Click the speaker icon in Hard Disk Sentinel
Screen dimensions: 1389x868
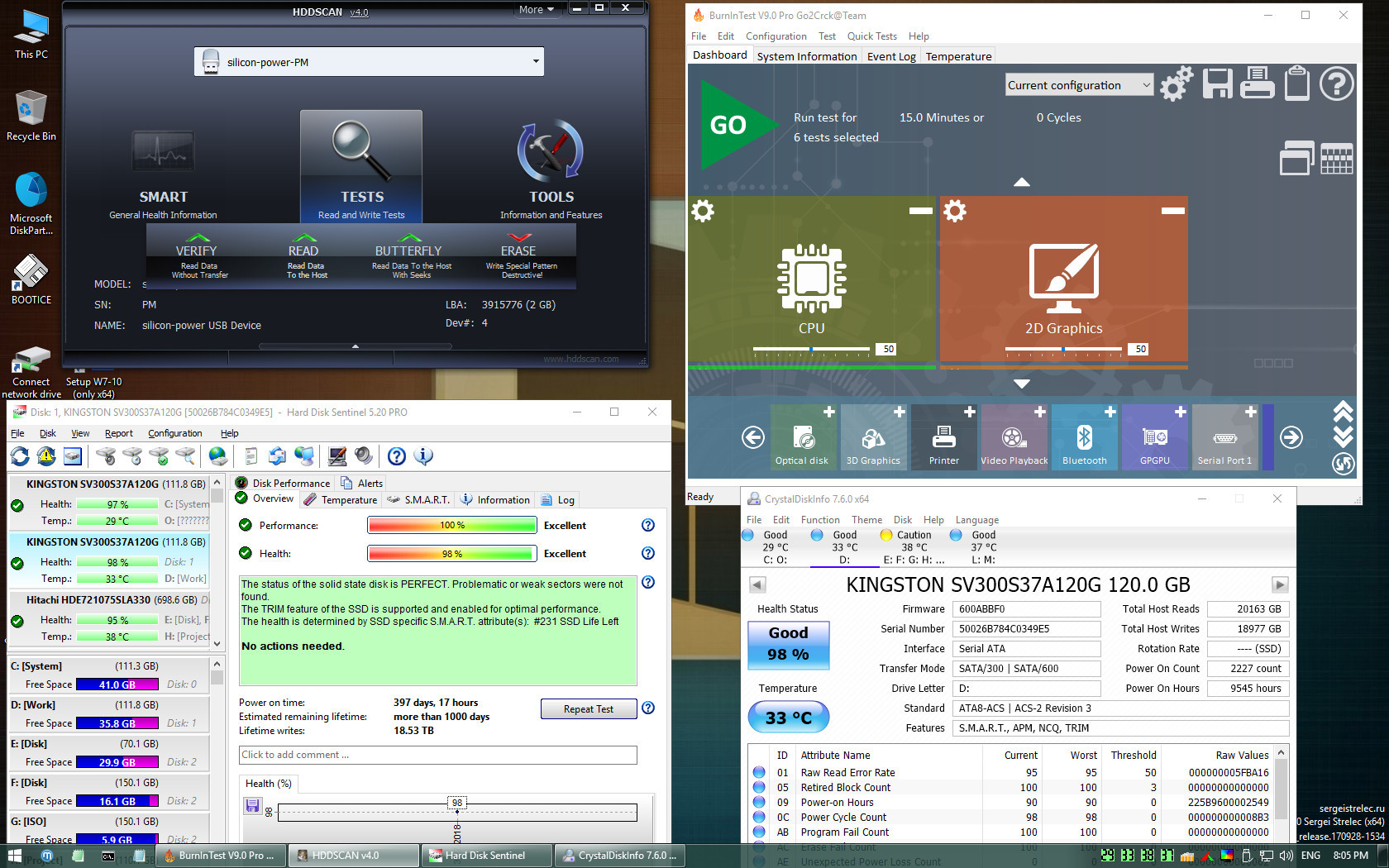(x=363, y=455)
